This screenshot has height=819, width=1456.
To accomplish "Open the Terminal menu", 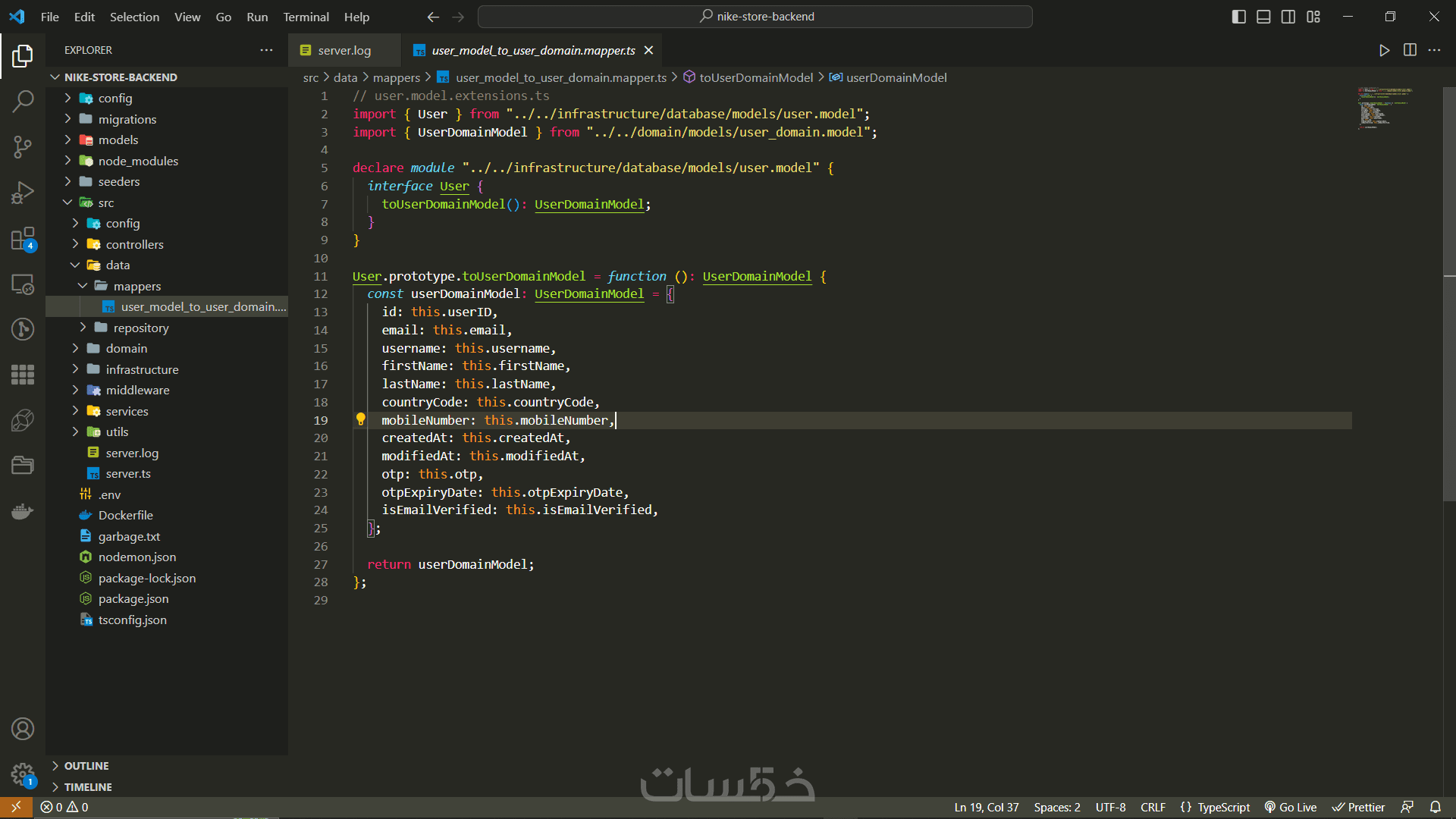I will (x=306, y=17).
